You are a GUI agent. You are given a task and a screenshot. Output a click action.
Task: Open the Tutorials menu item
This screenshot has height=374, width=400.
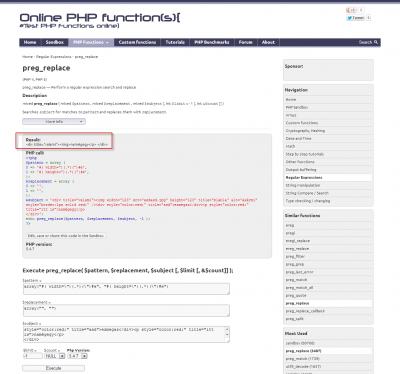[x=175, y=42]
